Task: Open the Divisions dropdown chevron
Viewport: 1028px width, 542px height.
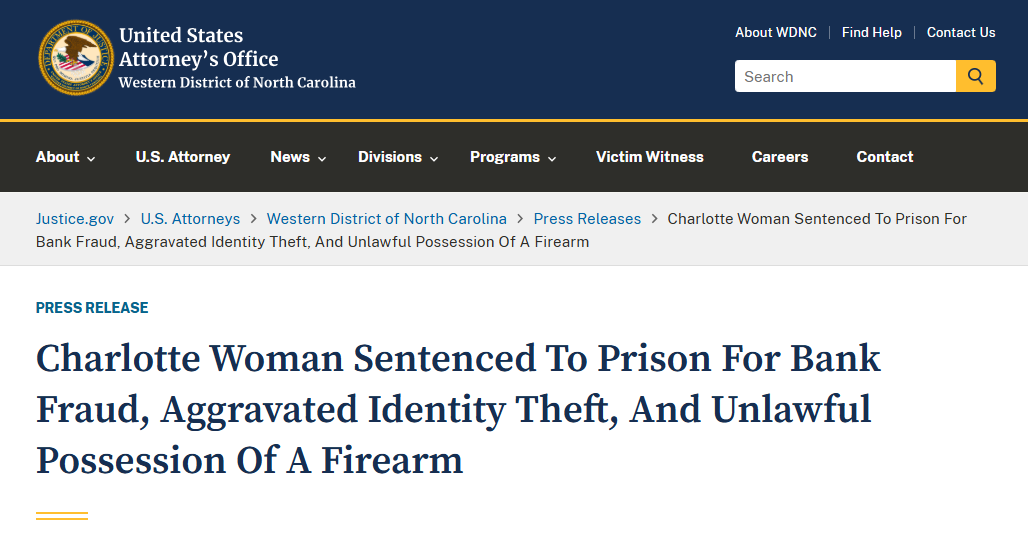Action: click(x=434, y=159)
